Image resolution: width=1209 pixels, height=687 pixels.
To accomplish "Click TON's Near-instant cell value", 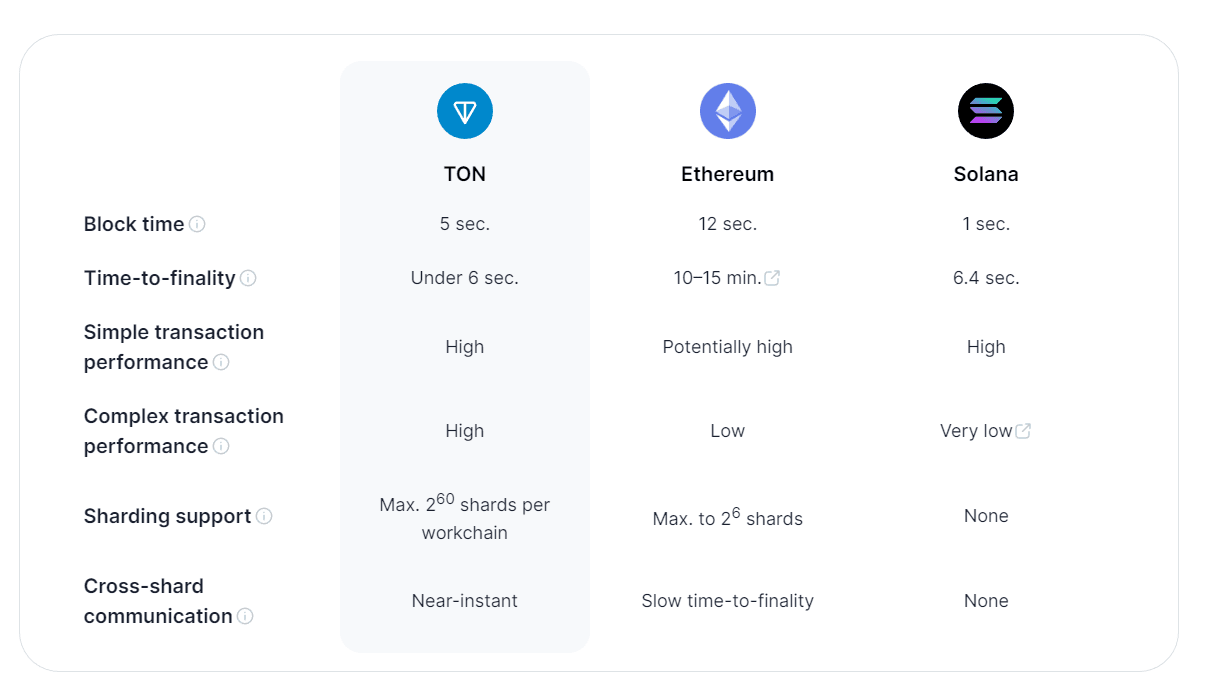I will (x=465, y=601).
